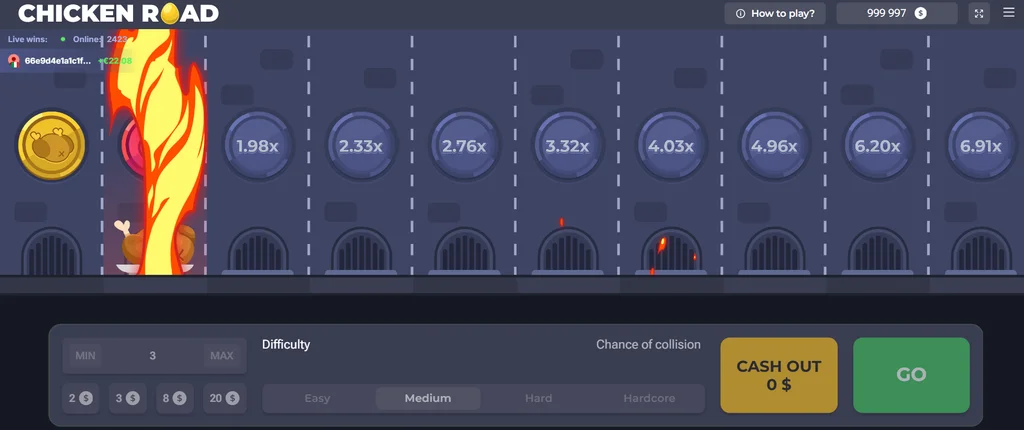Image resolution: width=1024 pixels, height=430 pixels.
Task: Click the bet amount field showing 3
Action: pyautogui.click(x=154, y=356)
